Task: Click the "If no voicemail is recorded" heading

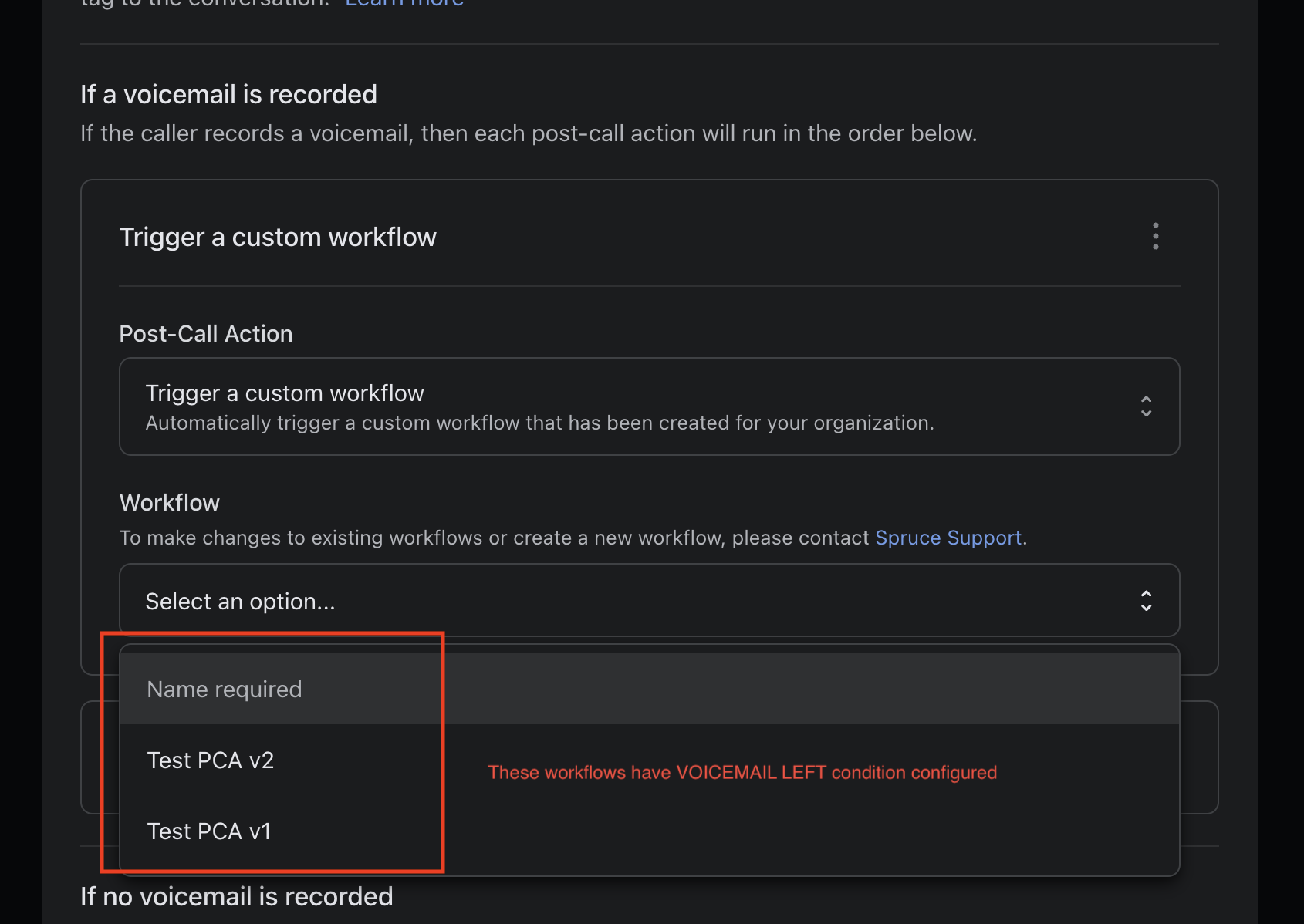Action: click(236, 896)
